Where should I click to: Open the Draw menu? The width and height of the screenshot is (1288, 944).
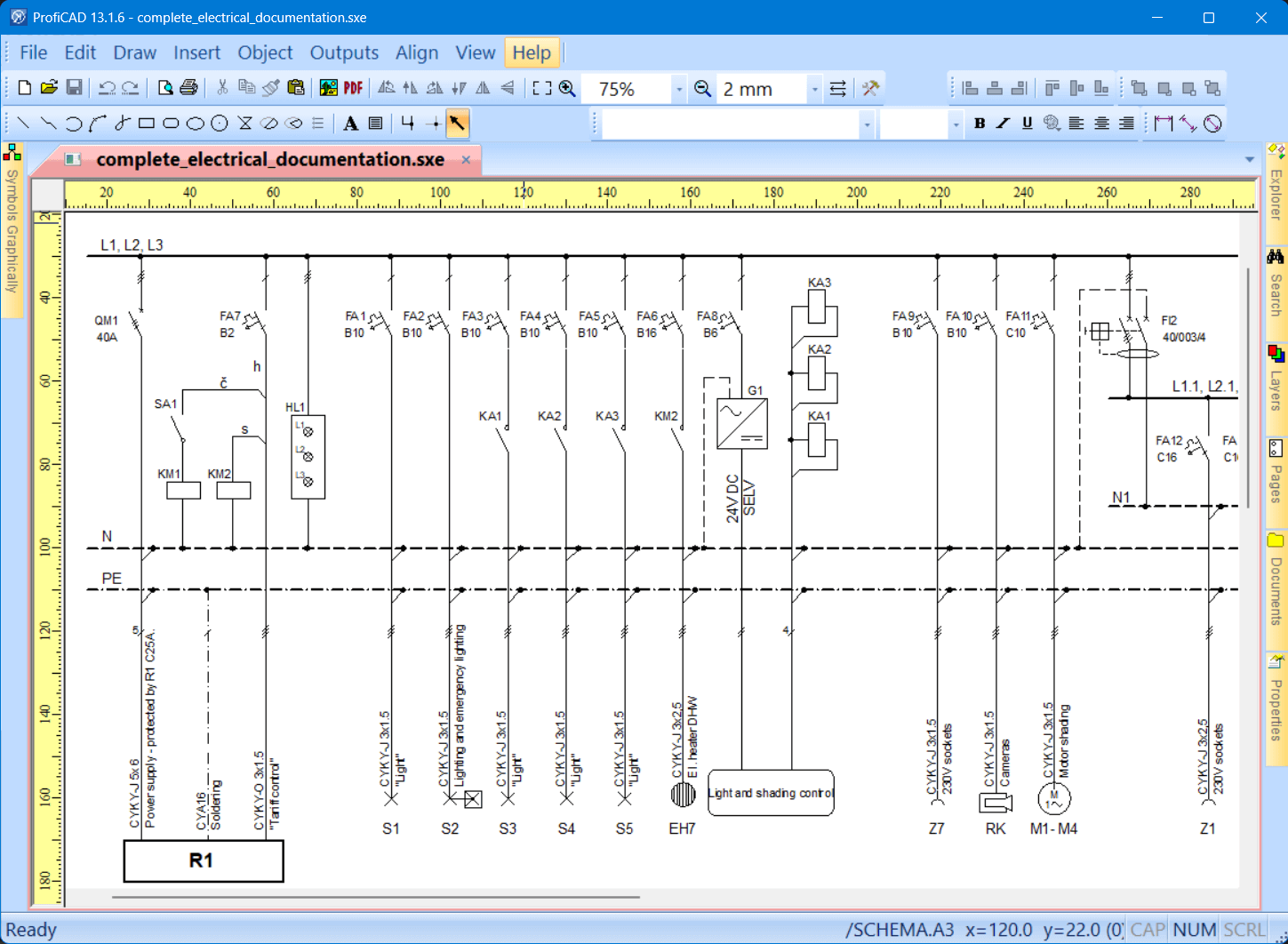coord(135,52)
